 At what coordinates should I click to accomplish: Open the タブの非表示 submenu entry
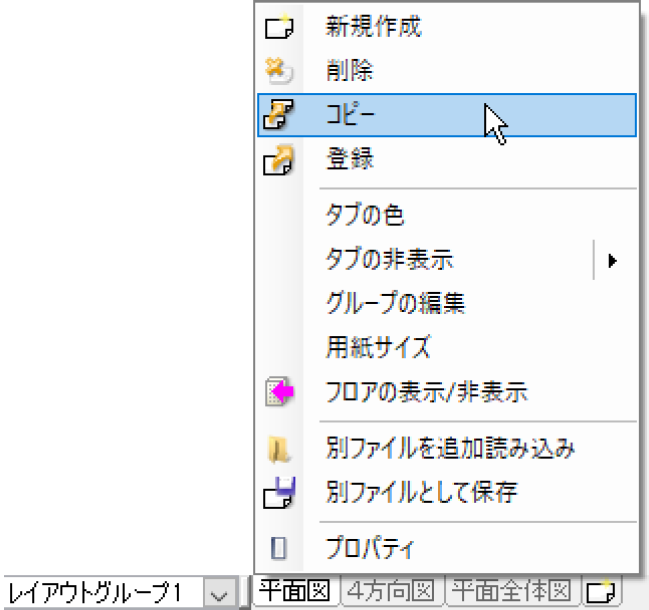(x=446, y=260)
